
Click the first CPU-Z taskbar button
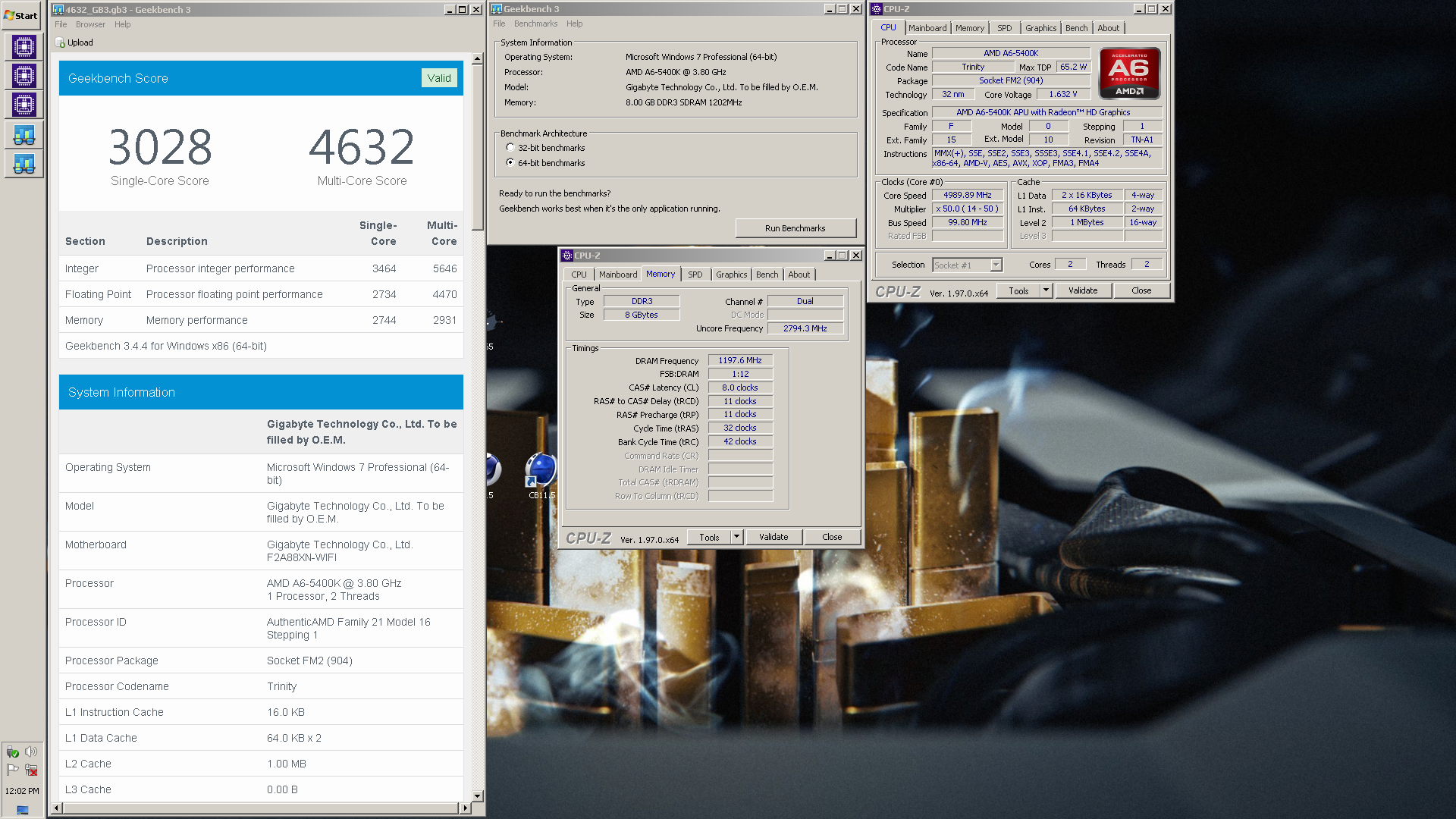pyautogui.click(x=24, y=47)
